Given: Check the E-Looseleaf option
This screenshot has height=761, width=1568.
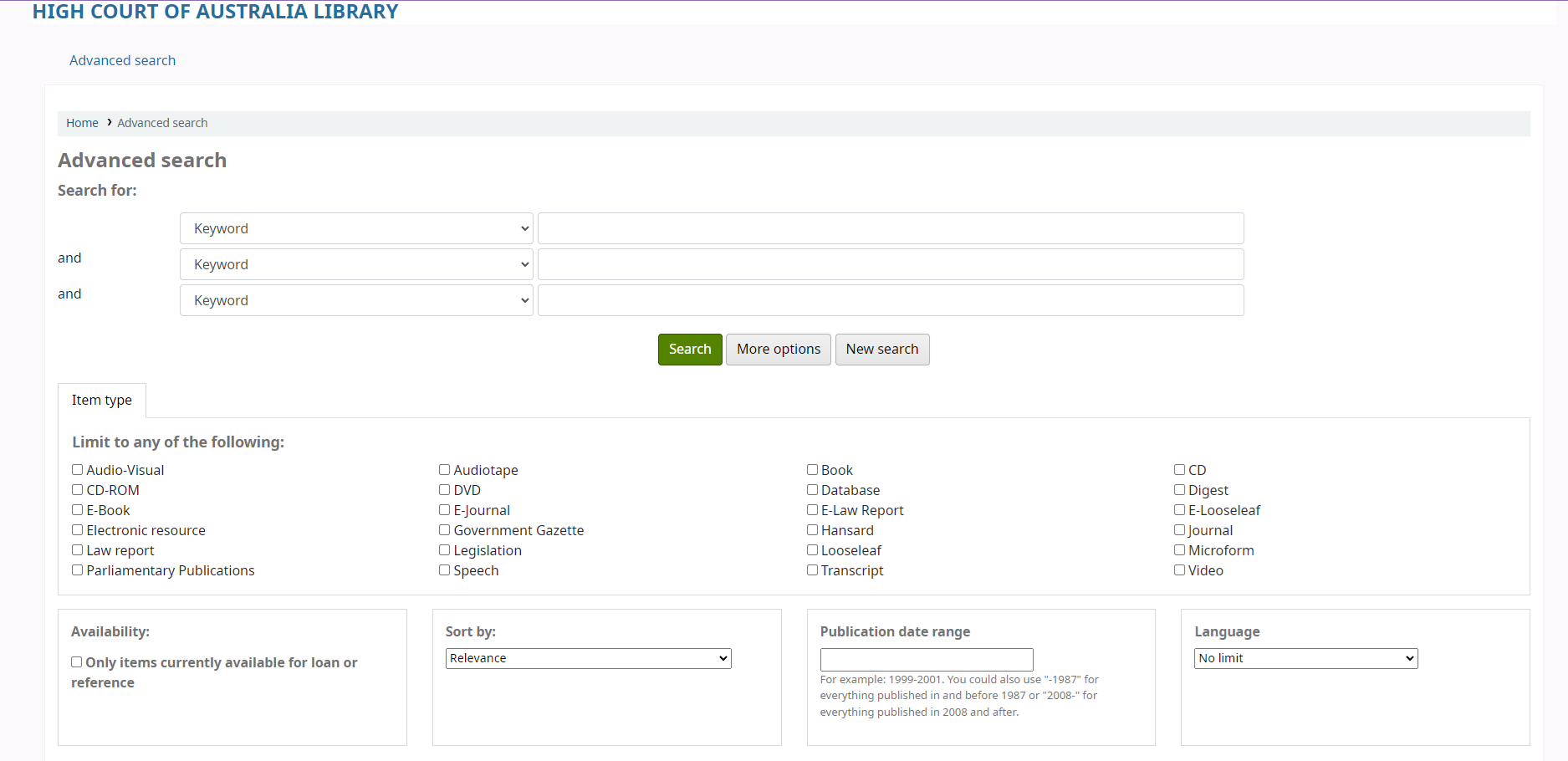Looking at the screenshot, I should (1179, 510).
